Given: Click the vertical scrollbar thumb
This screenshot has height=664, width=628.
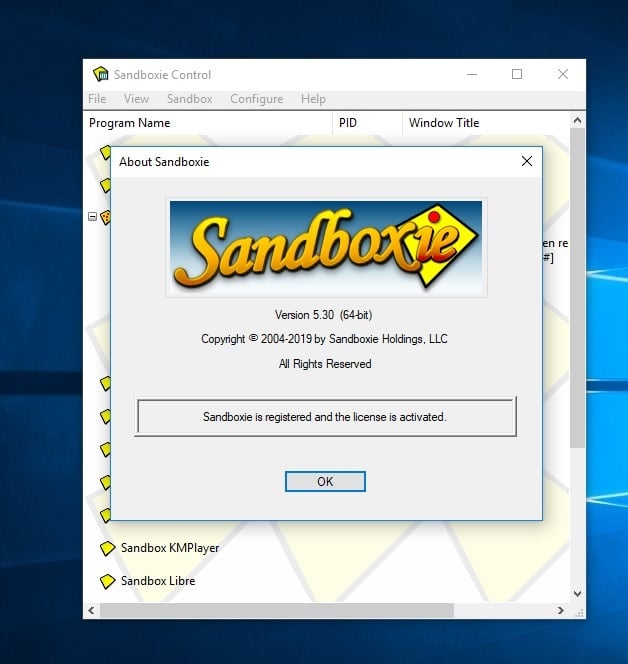Looking at the screenshot, I should pos(577,288).
